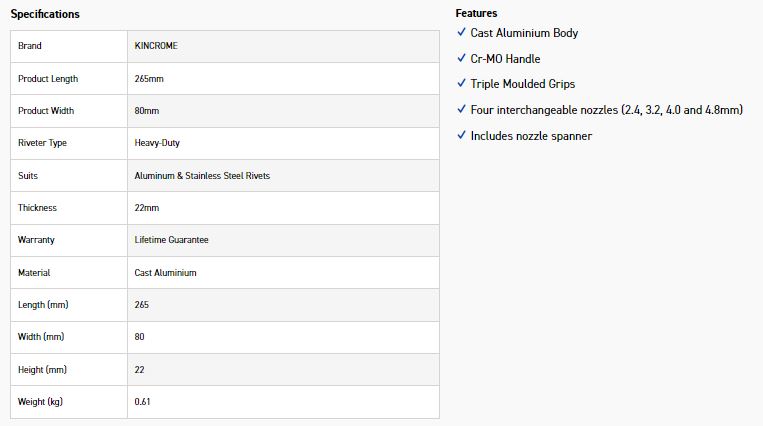Select the 80mm Product Width value
Viewport: 763px width, 426px height.
click(146, 111)
